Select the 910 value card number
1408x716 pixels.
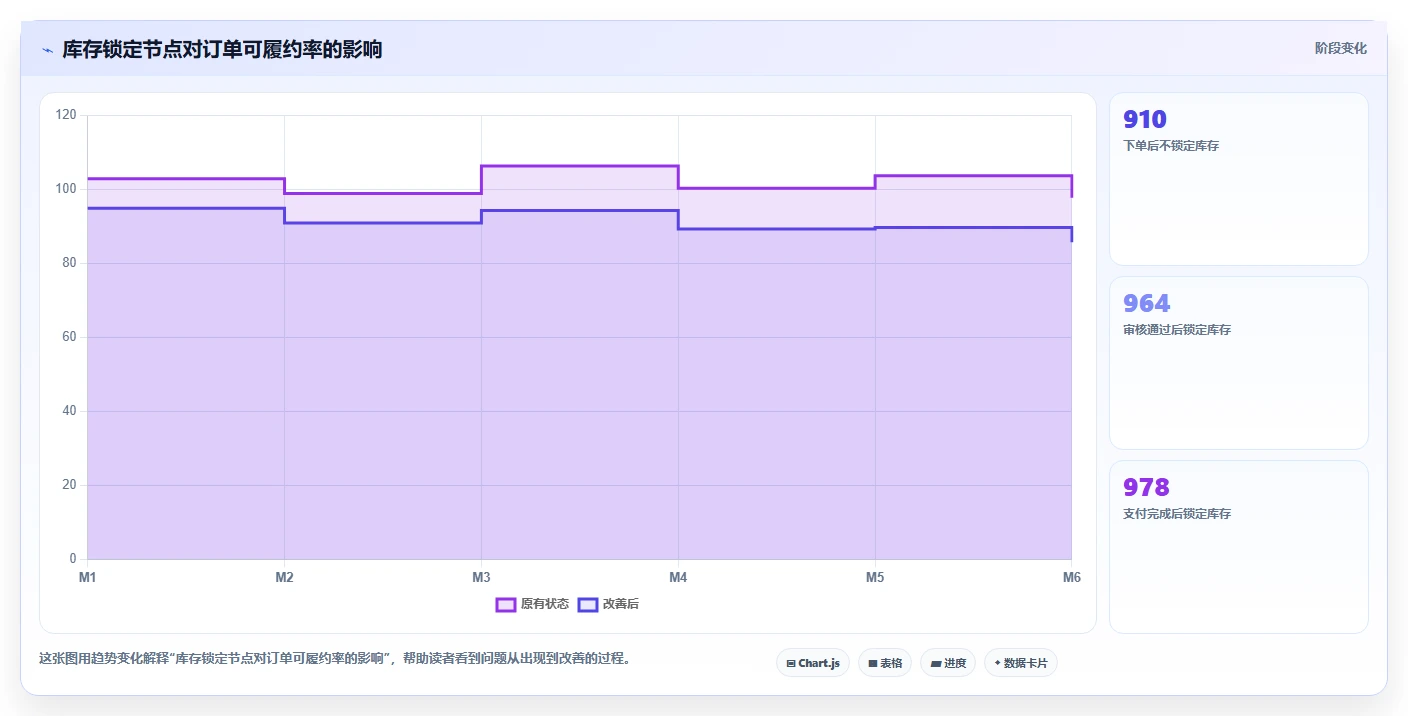point(1145,120)
